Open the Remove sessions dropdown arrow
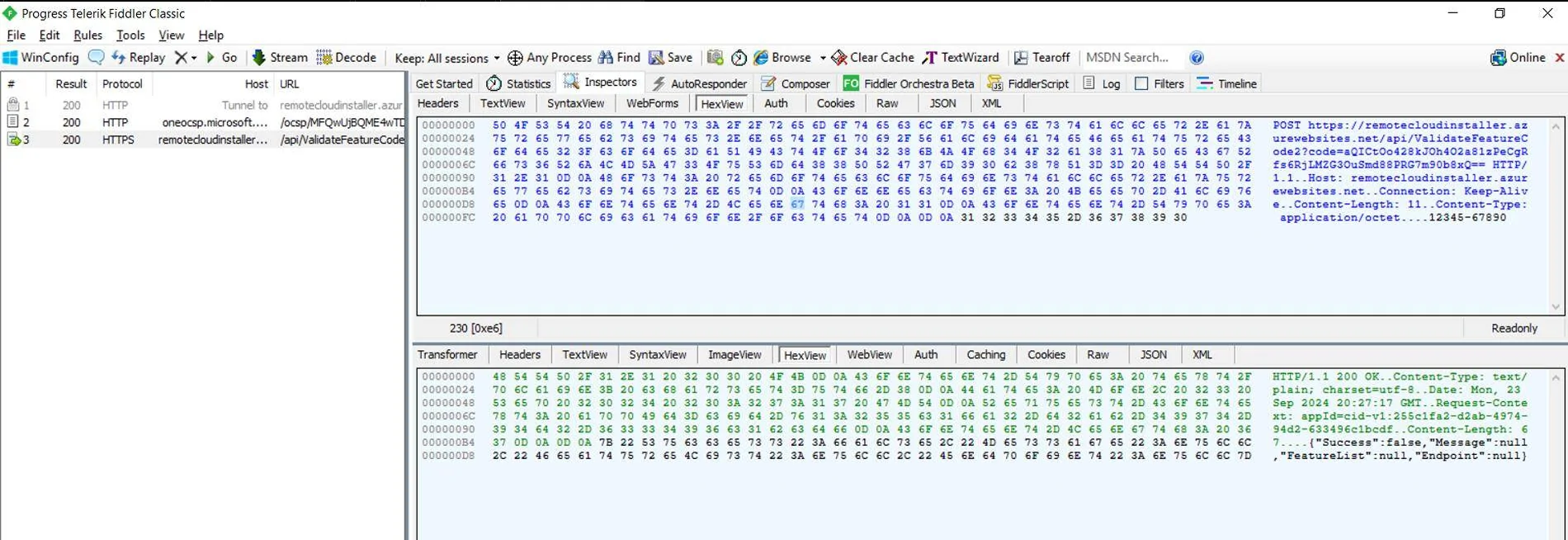Image resolution: width=1568 pixels, height=540 pixels. (194, 58)
